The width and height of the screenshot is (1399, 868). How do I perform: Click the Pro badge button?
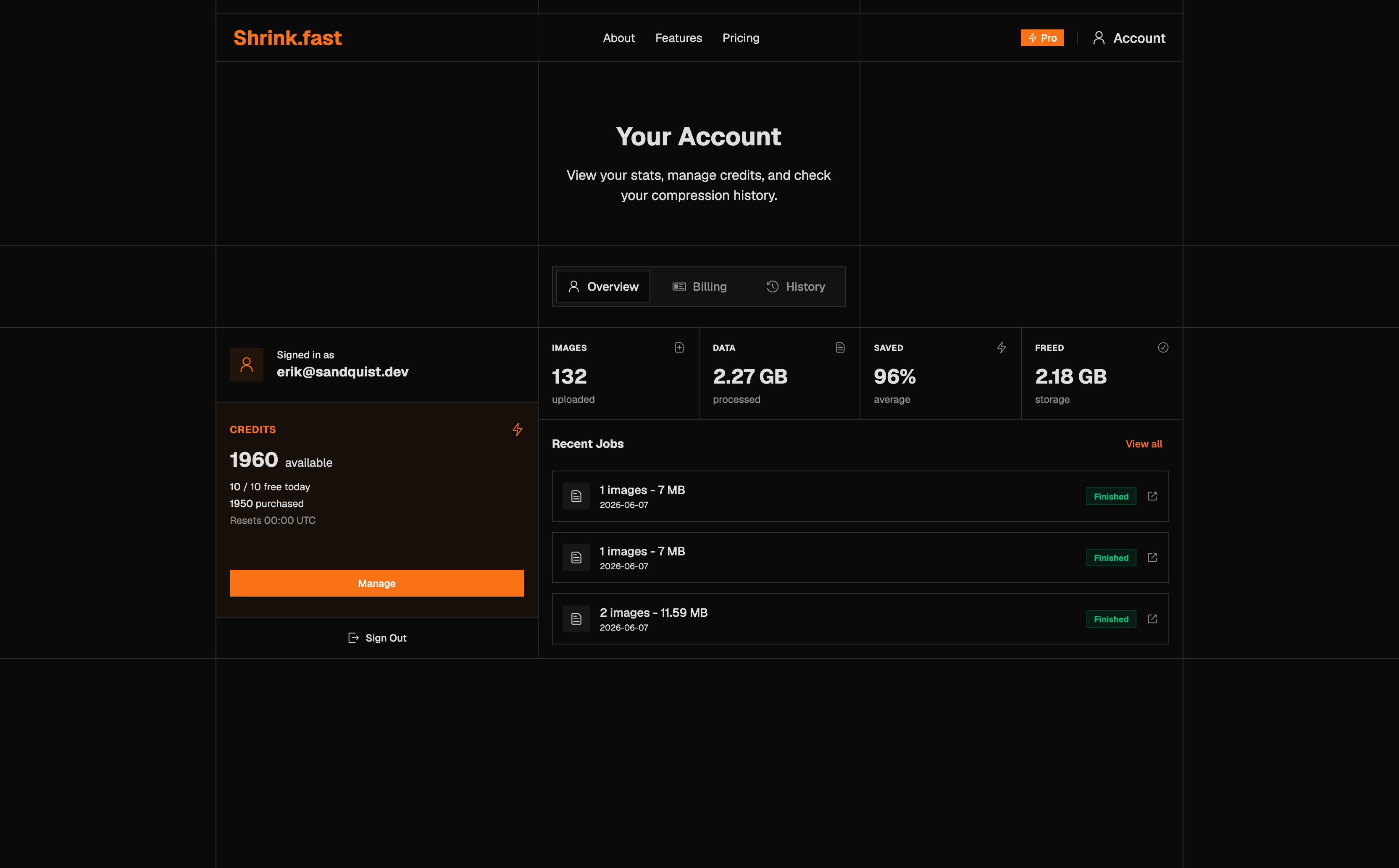[1042, 38]
